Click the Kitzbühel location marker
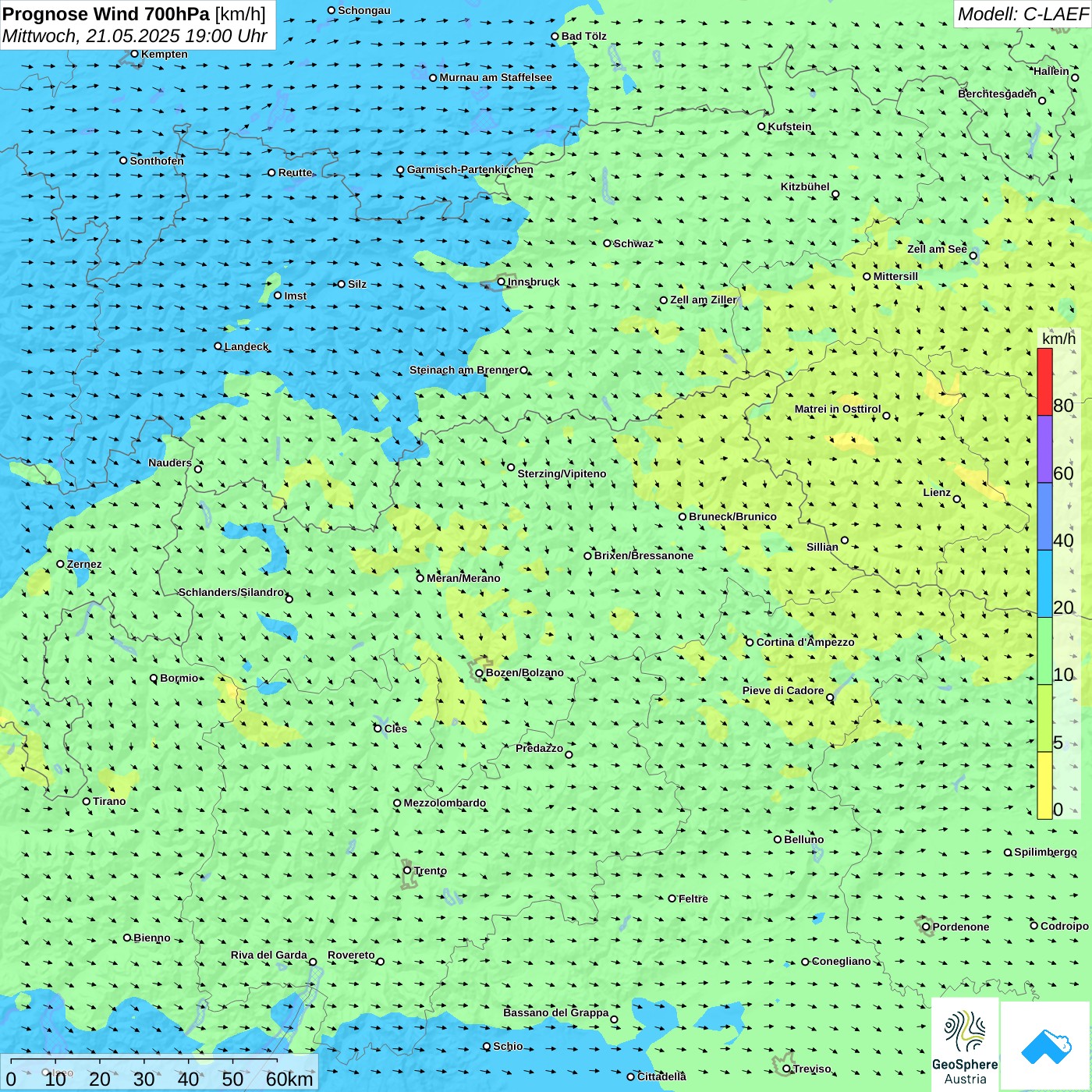1092x1092 pixels. pos(835,194)
